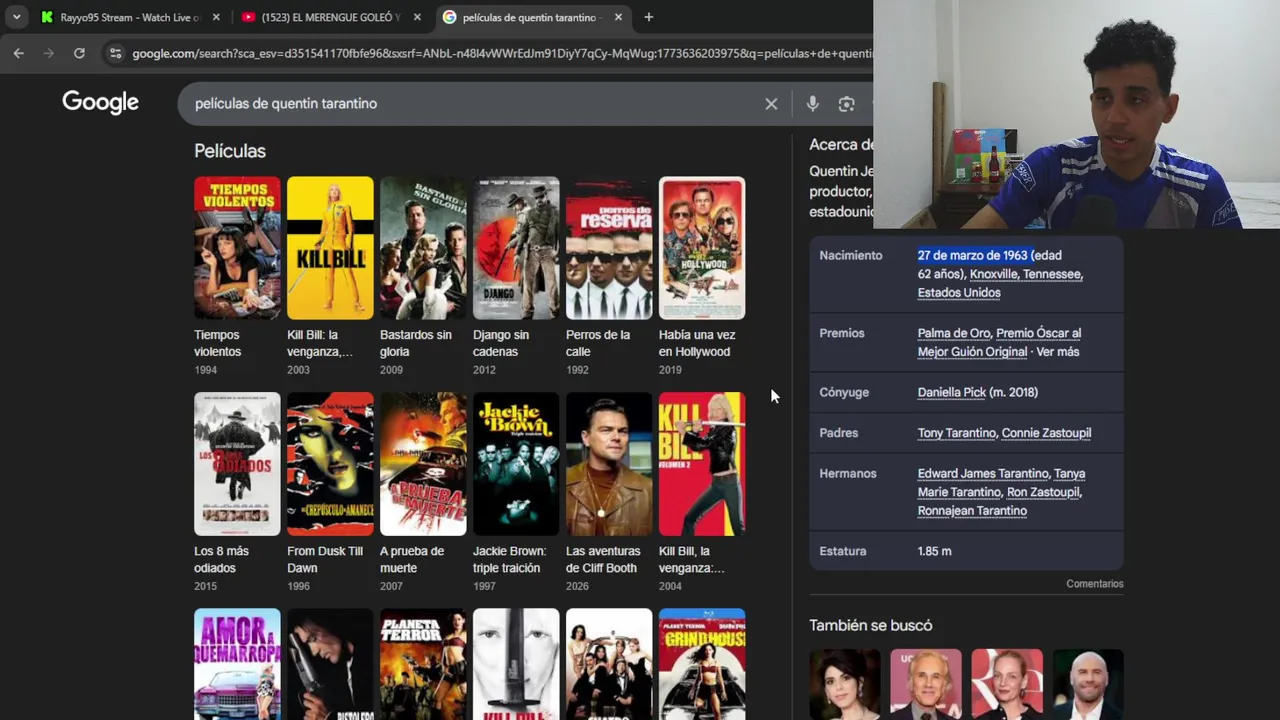Click the Django sin cadenas title text
The width and height of the screenshot is (1280, 720).
501,343
